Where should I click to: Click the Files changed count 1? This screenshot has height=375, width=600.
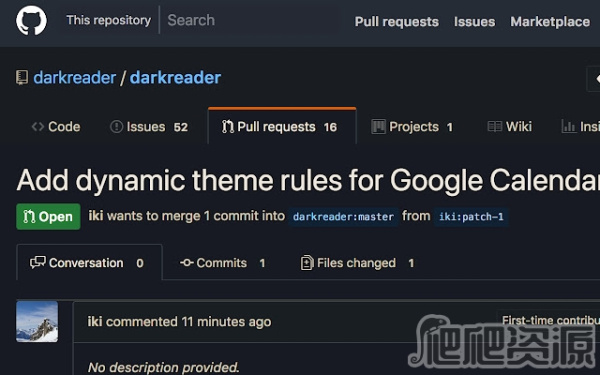coord(411,263)
